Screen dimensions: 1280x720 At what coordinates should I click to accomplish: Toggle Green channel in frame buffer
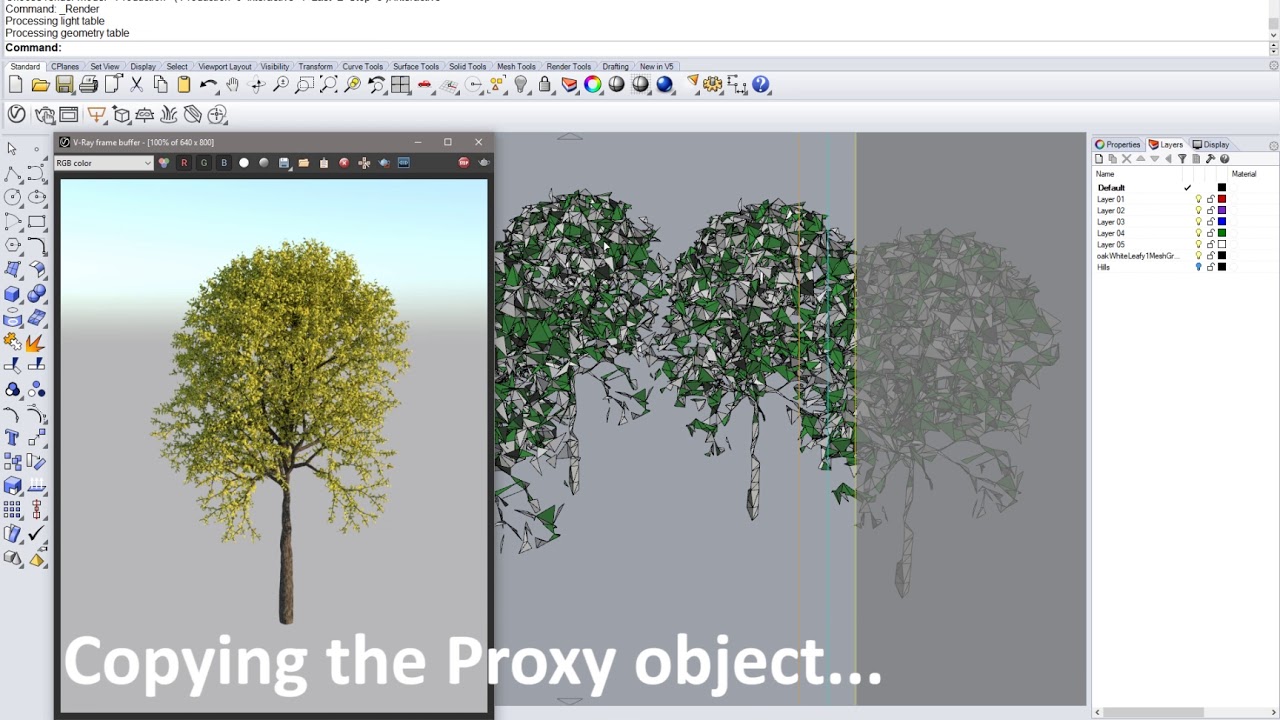click(204, 163)
